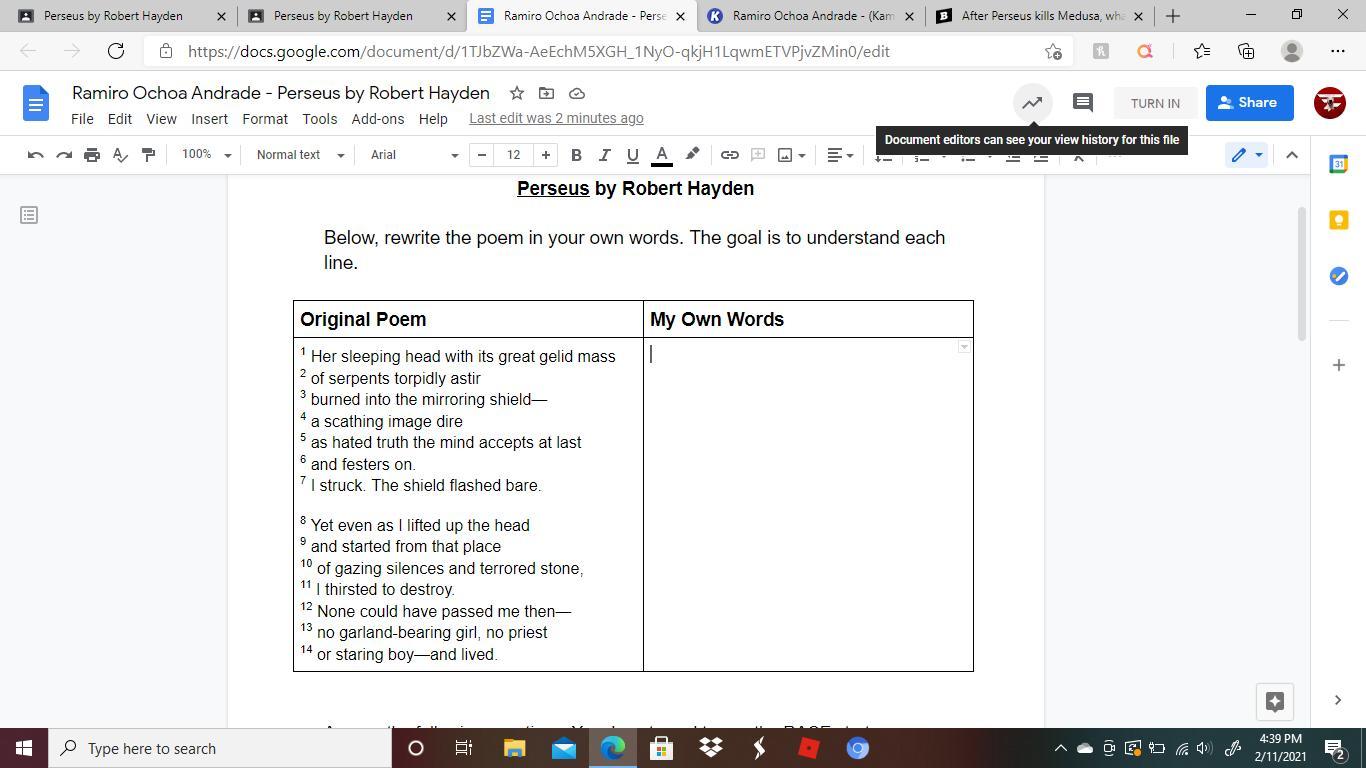Image resolution: width=1366 pixels, height=768 pixels.
Task: Open the insert image dropdown
Action: tap(792, 155)
